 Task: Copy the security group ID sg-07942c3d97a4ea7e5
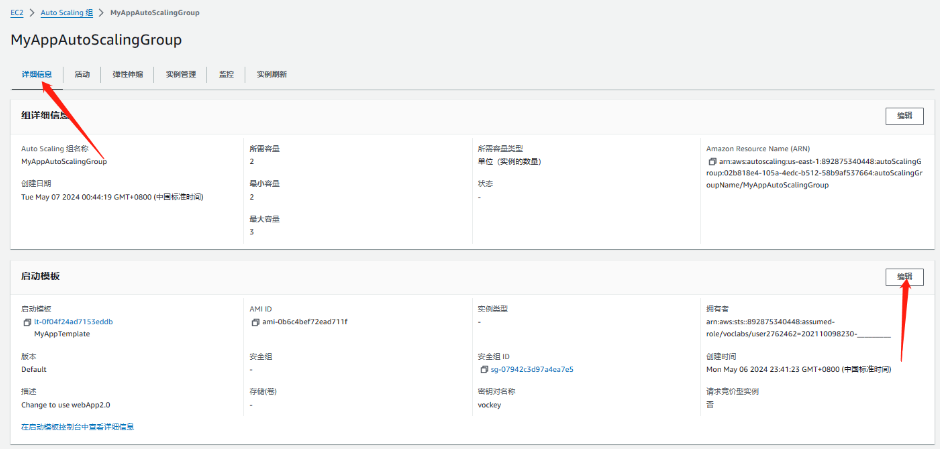tap(484, 369)
